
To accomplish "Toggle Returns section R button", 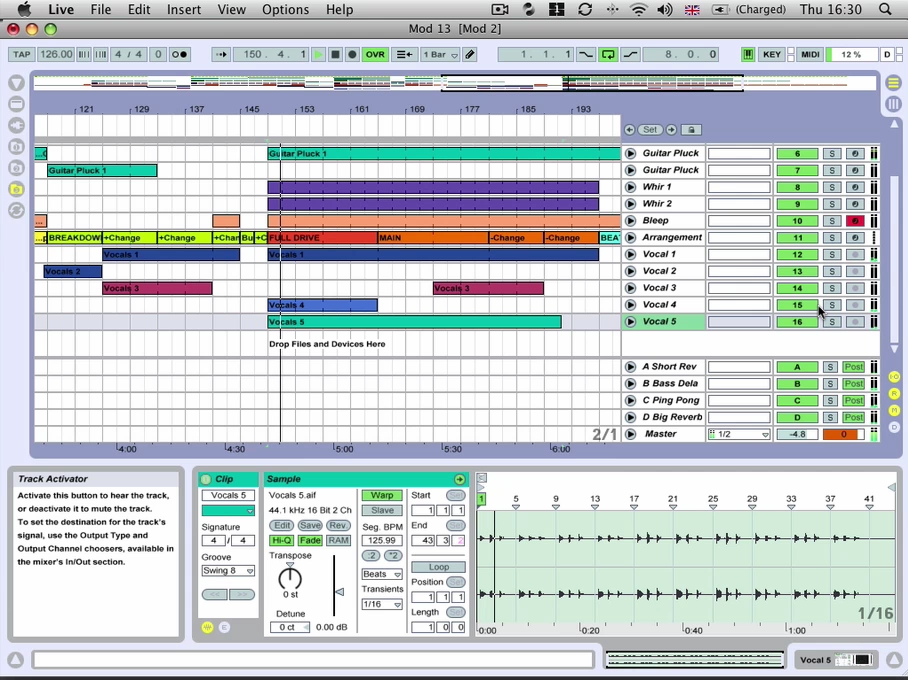I will point(894,394).
